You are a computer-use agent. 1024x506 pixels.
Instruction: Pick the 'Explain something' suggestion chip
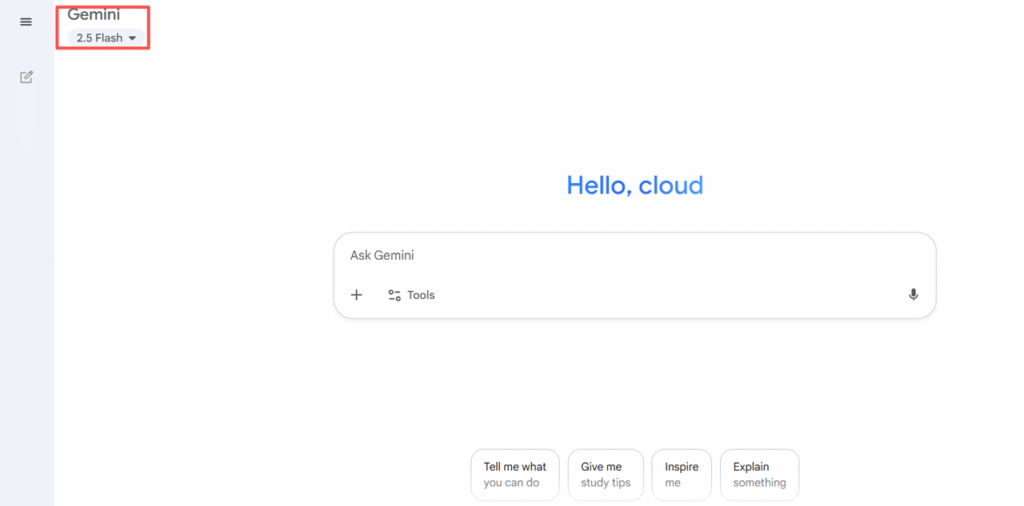pyautogui.click(x=760, y=475)
